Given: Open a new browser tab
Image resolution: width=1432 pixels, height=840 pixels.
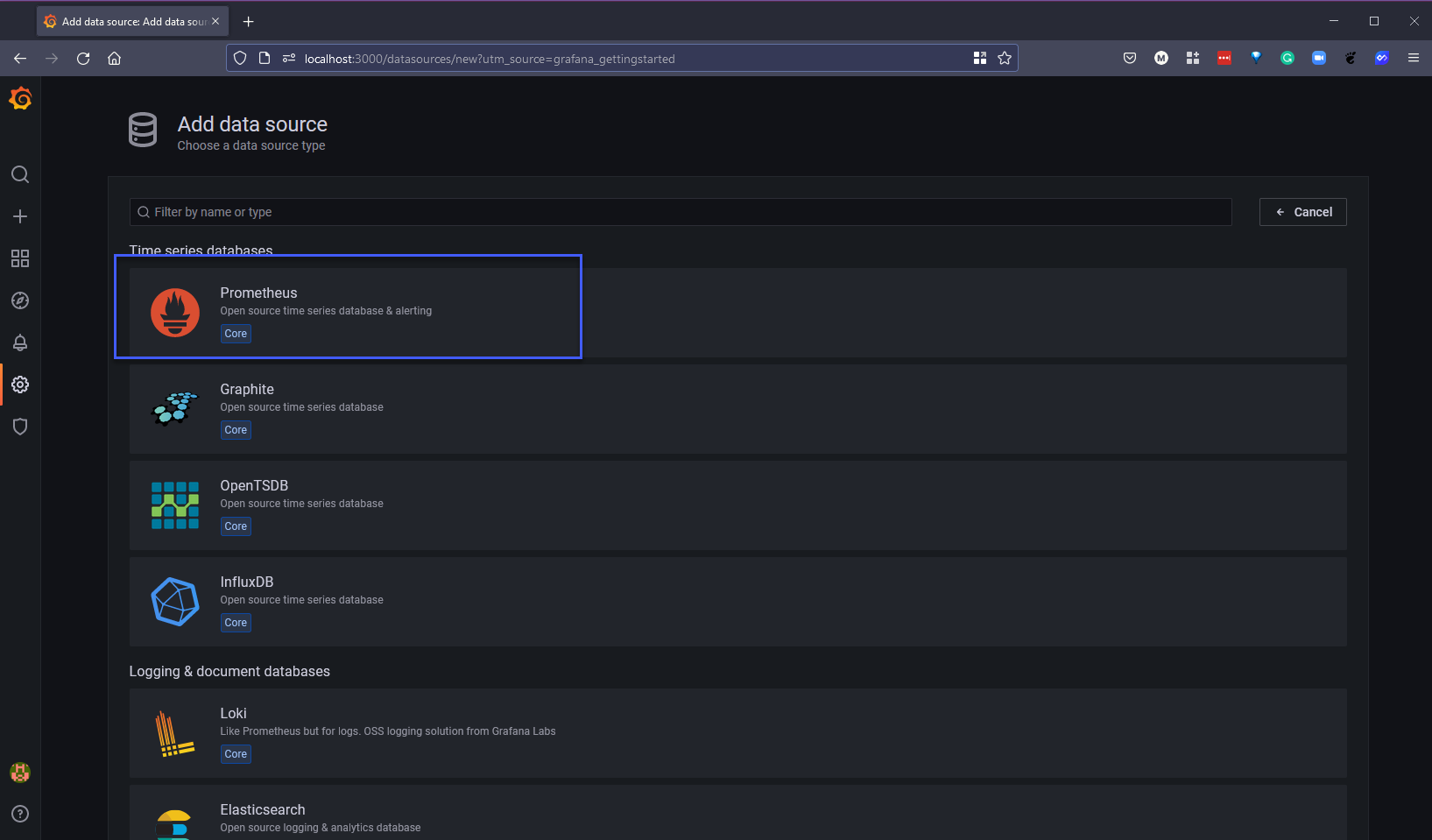Looking at the screenshot, I should tap(249, 21).
